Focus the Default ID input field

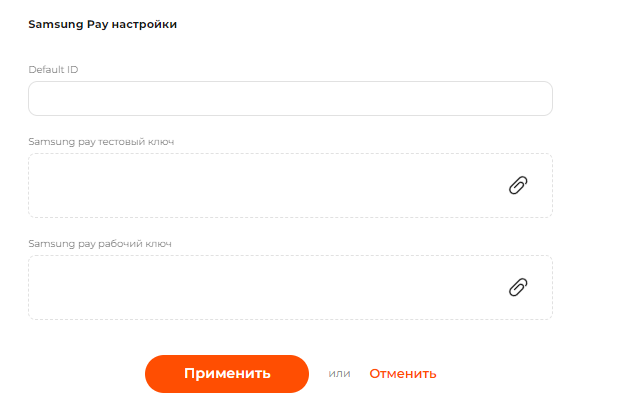[290, 99]
